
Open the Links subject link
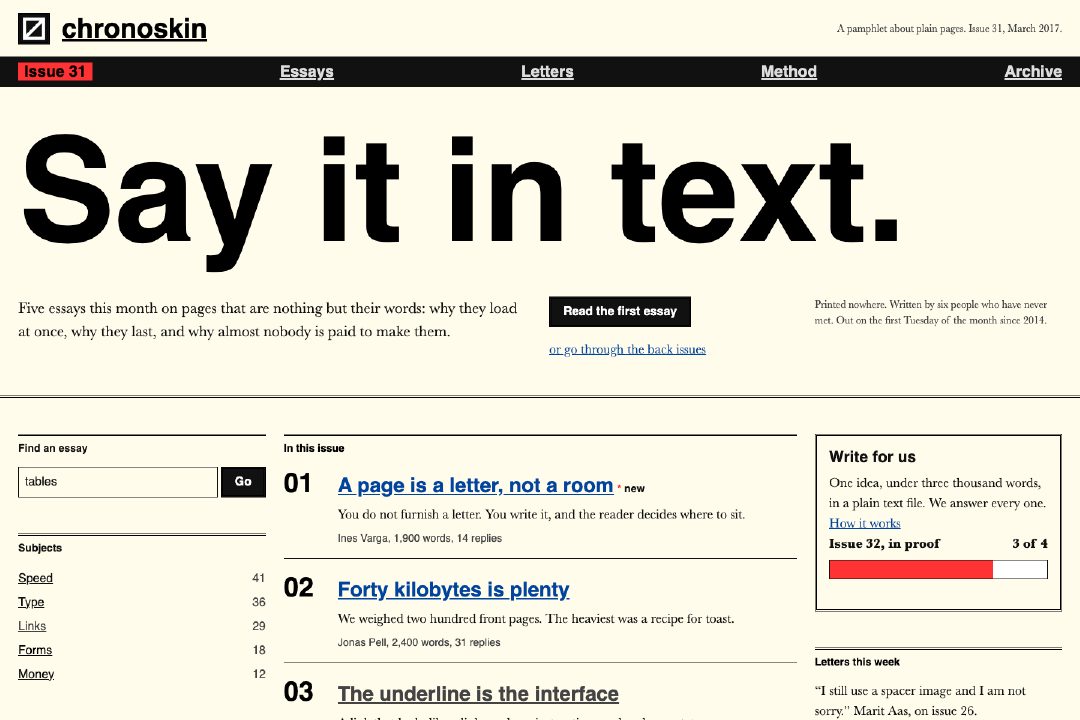click(x=32, y=626)
